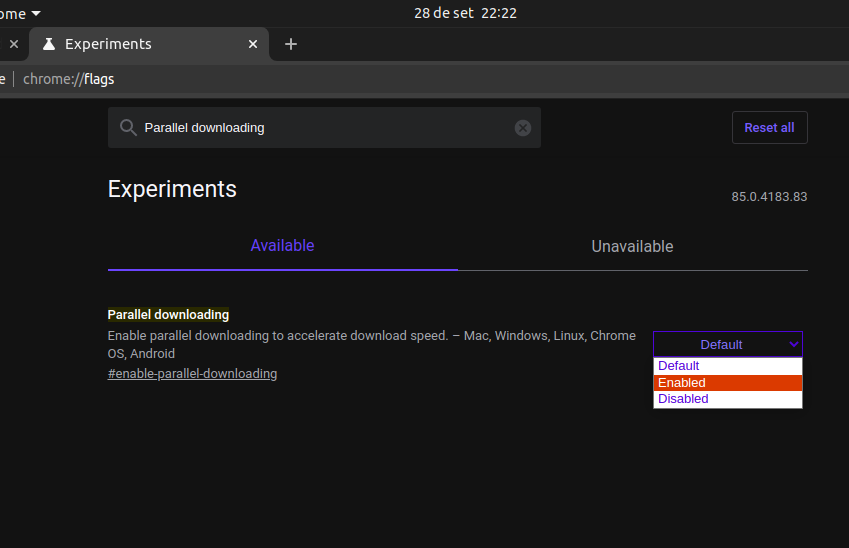Click the search magnifier icon

[x=128, y=128]
